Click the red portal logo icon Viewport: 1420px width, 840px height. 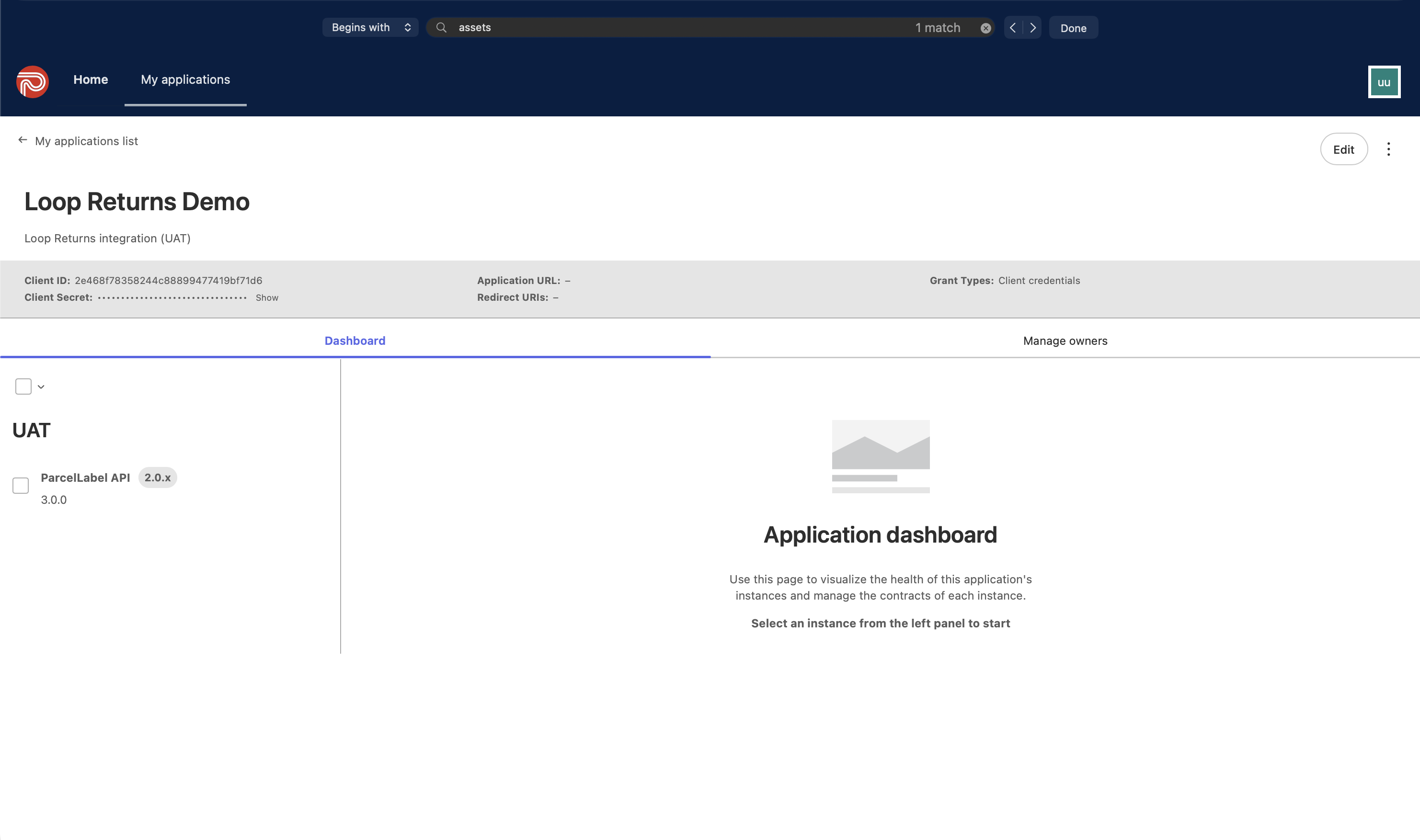coord(32,82)
